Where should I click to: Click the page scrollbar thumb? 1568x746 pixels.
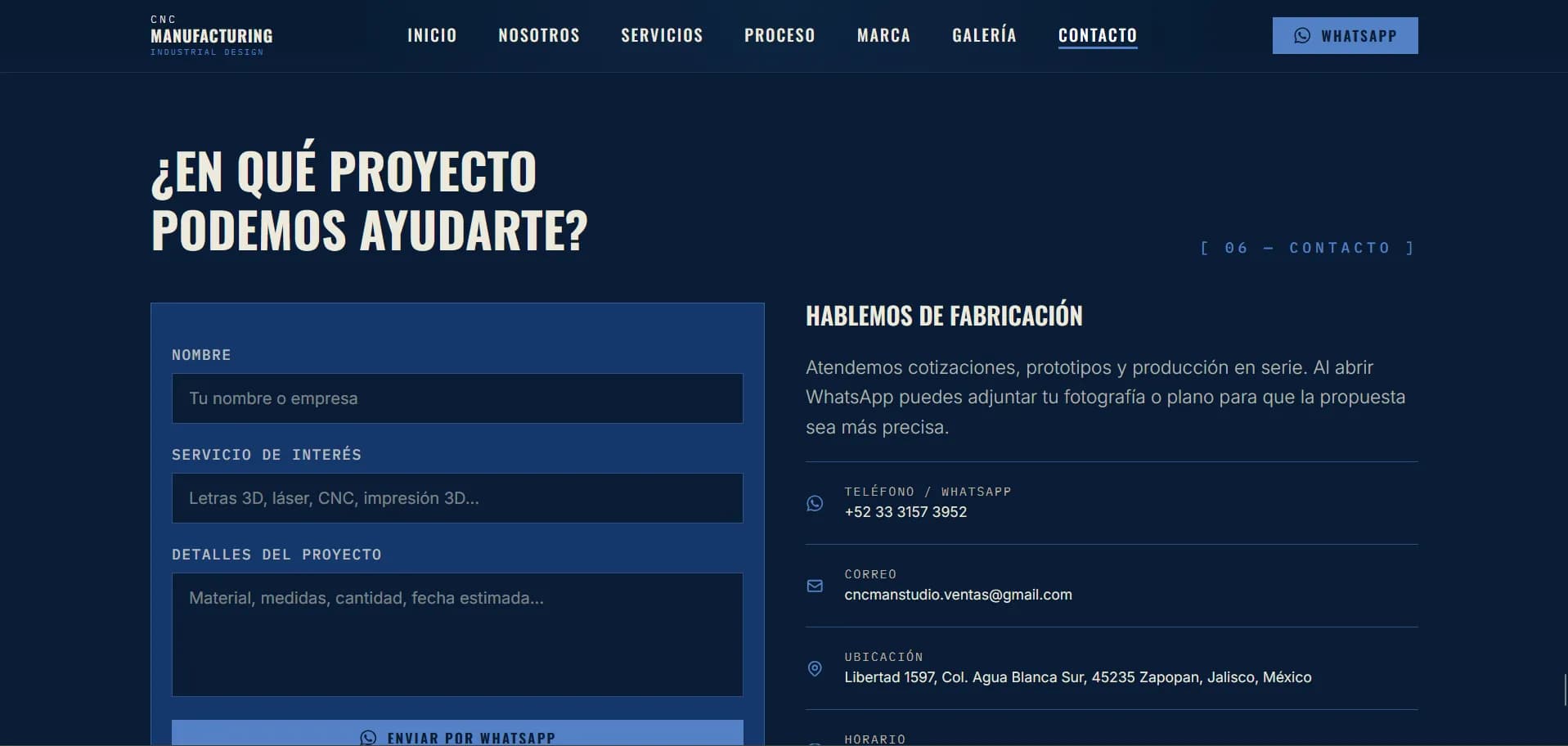1565,690
